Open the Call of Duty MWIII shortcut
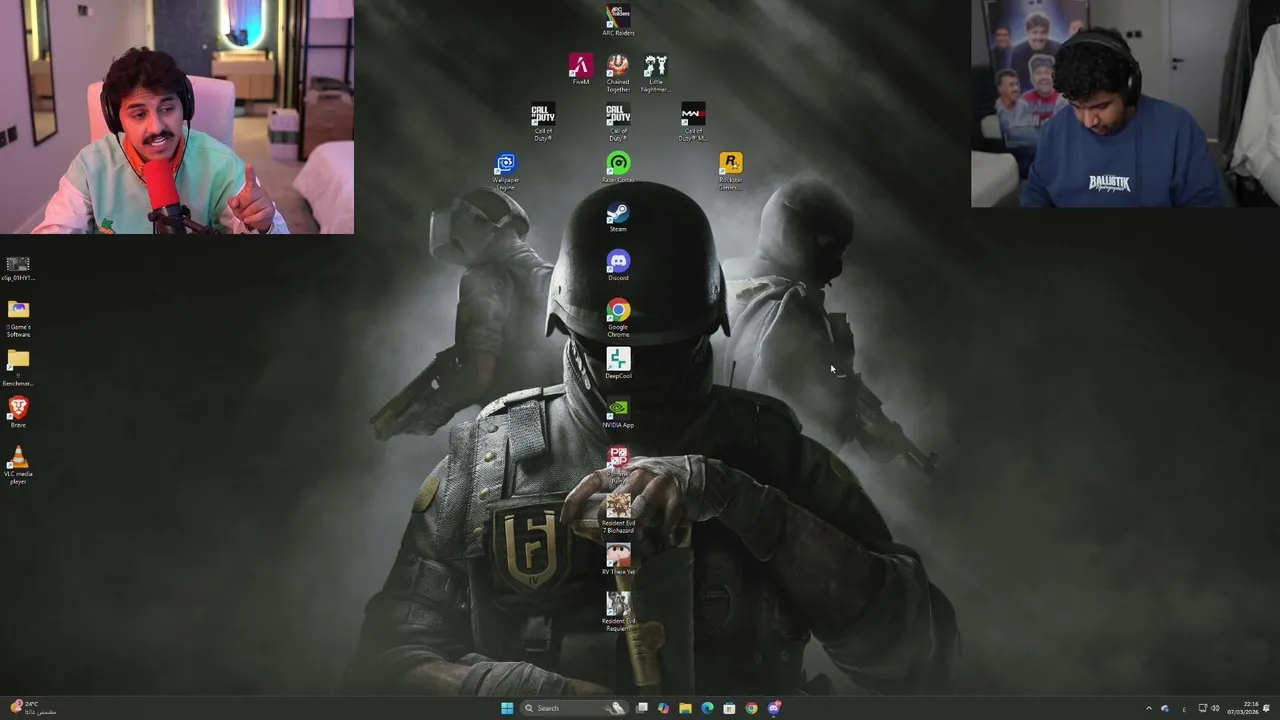Viewport: 1280px width, 720px height. [x=693, y=122]
